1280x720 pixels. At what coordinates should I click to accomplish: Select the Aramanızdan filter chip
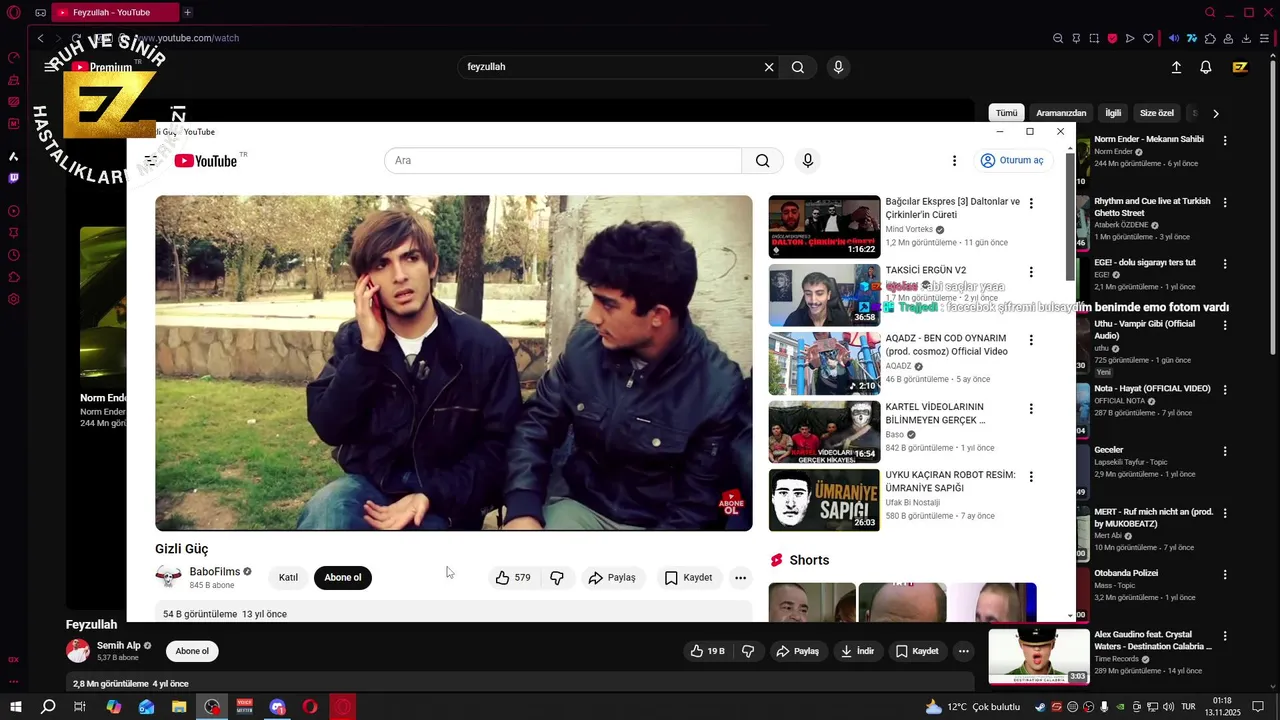point(1061,113)
